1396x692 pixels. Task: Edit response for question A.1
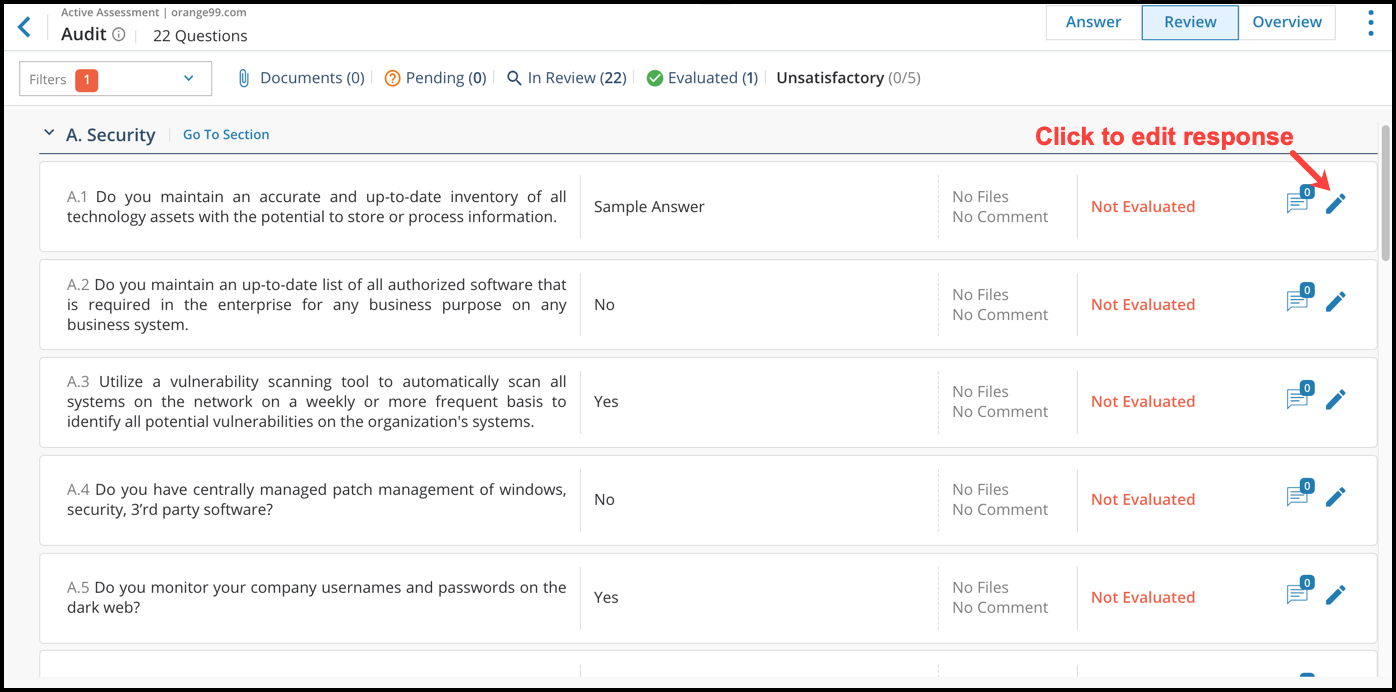1336,204
